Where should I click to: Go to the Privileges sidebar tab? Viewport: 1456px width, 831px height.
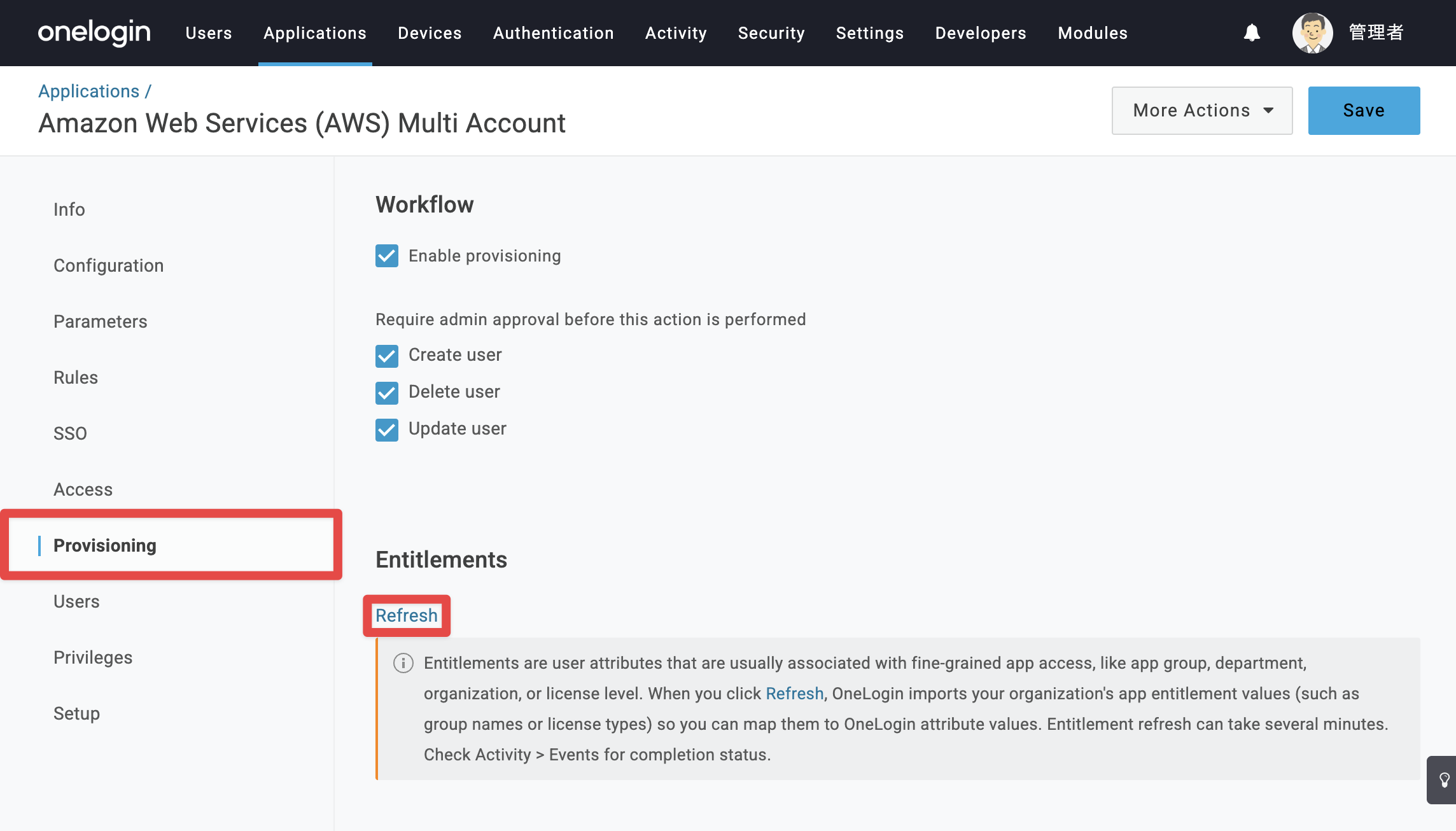93,657
